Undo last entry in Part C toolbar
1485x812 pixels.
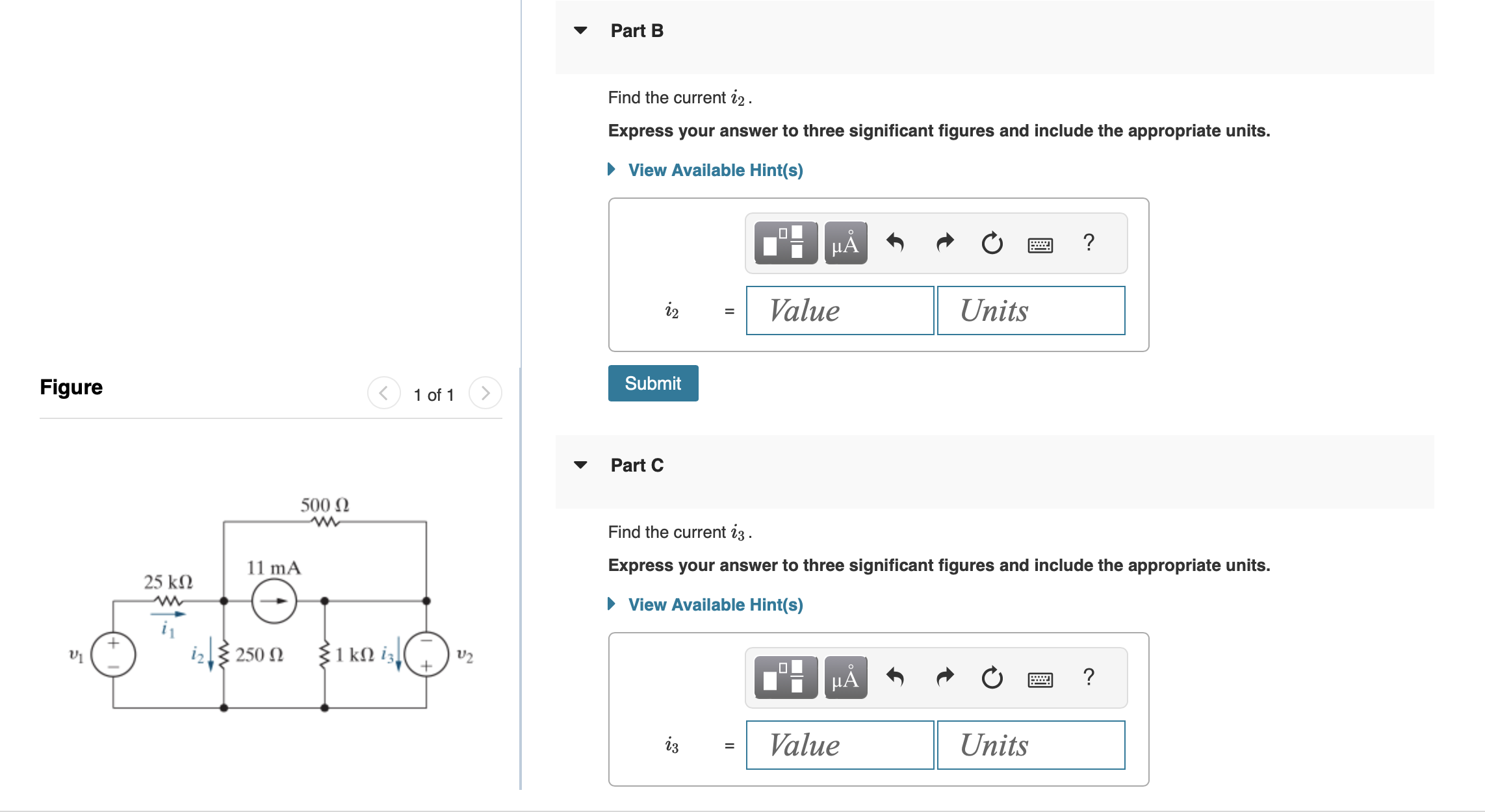(895, 678)
